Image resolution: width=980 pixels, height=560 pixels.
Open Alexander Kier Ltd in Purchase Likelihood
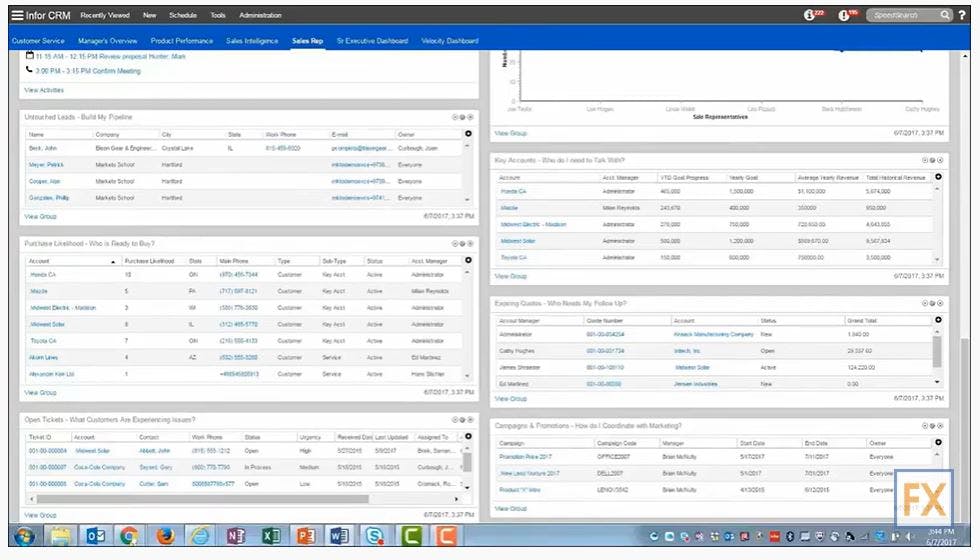click(52, 374)
